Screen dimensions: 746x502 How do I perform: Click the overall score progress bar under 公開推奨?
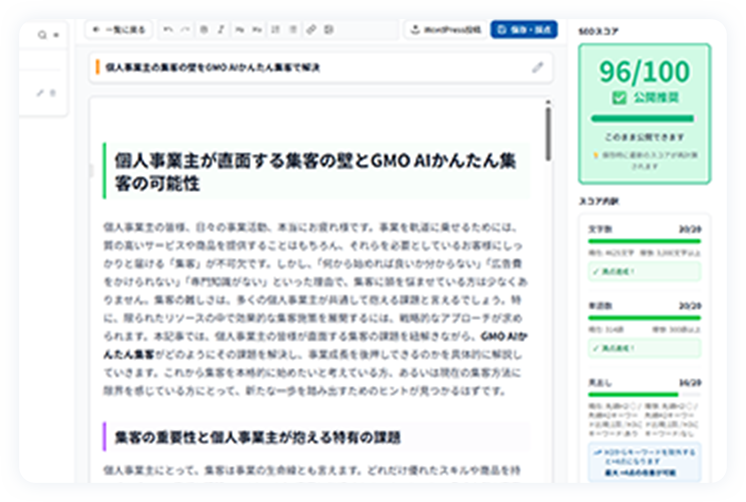tap(642, 118)
